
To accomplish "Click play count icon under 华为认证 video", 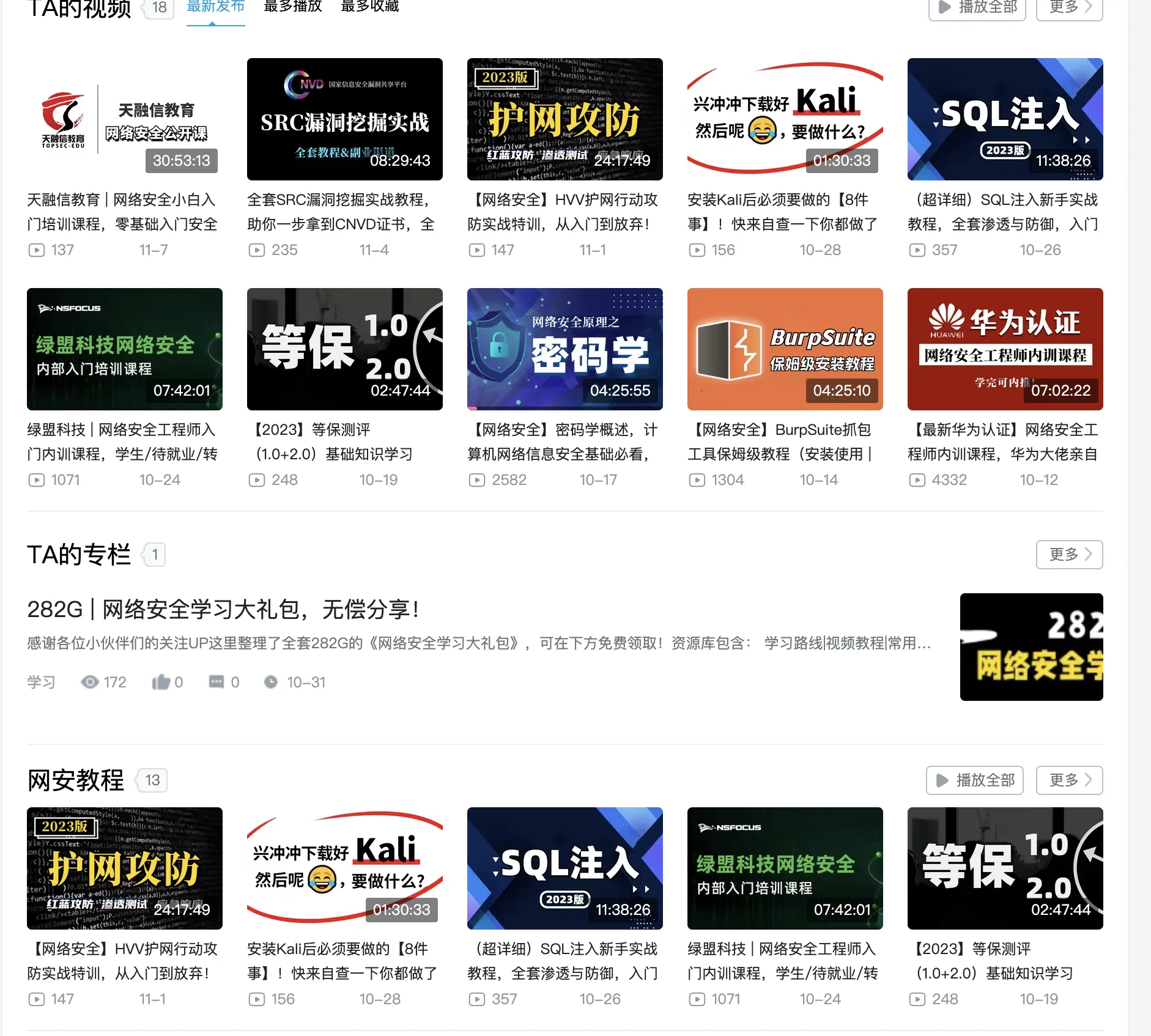I will (917, 480).
